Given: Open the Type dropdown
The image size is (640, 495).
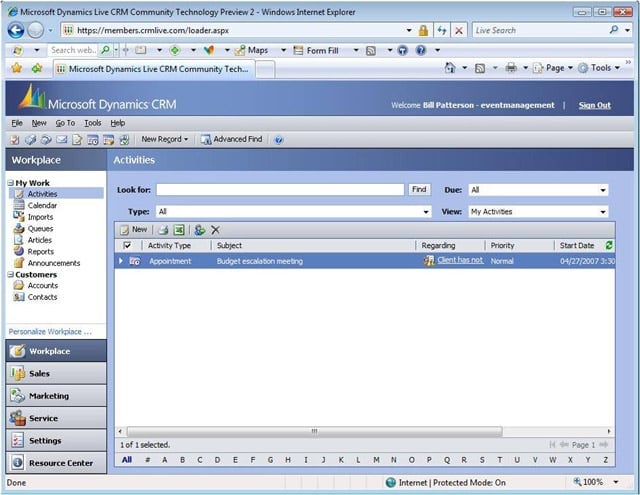Looking at the screenshot, I should [293, 211].
